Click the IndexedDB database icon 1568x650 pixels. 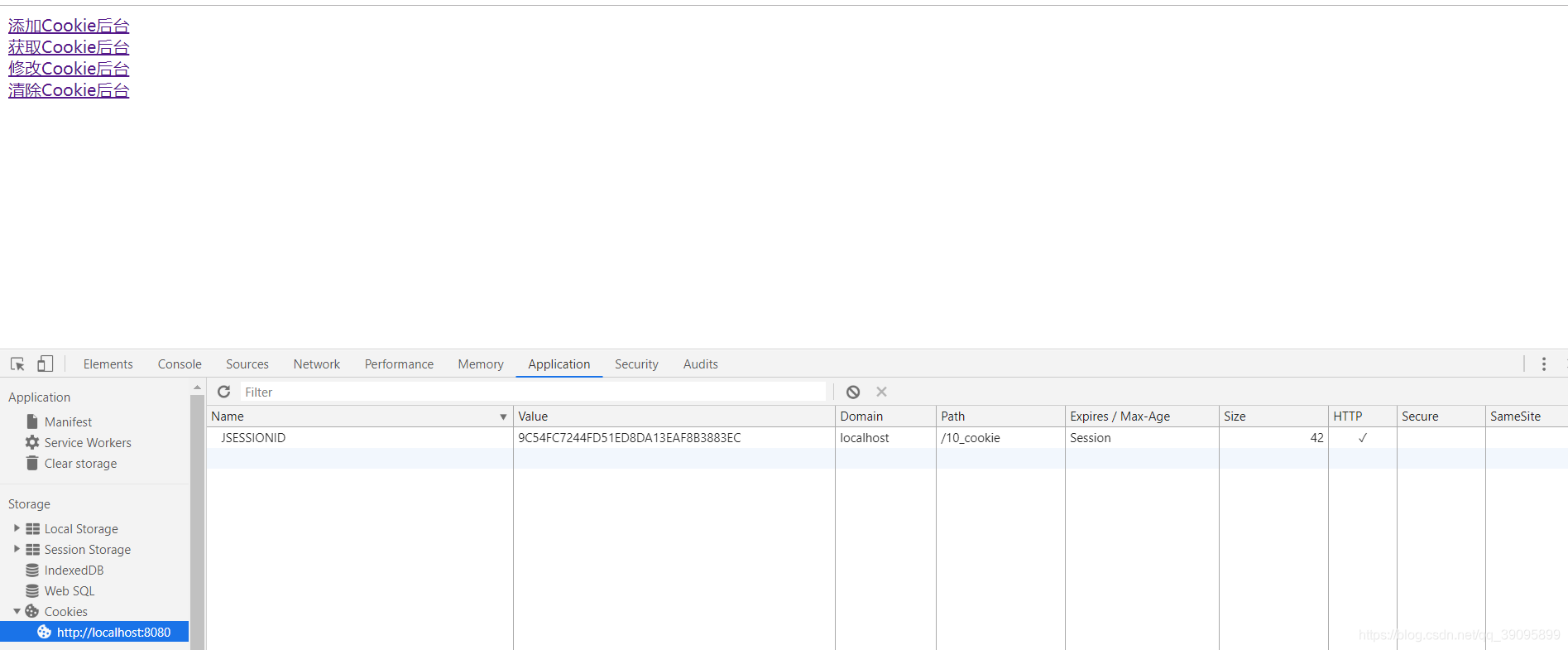pos(32,570)
